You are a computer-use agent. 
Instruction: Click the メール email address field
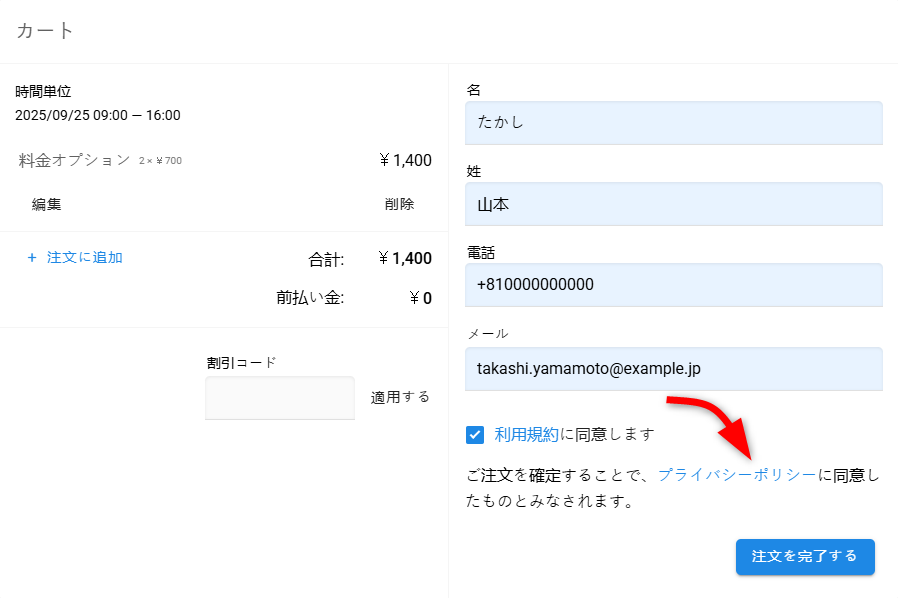pyautogui.click(x=673, y=369)
